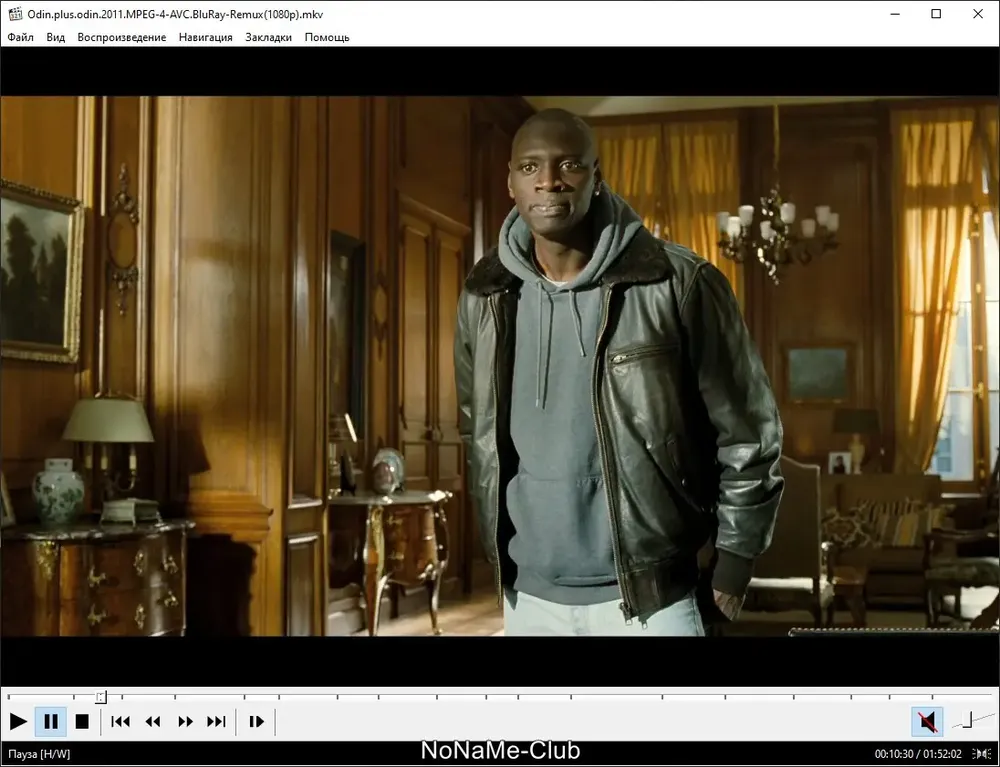Open the Навигация menu
Screen dimensions: 1000x767
[x=205, y=37]
